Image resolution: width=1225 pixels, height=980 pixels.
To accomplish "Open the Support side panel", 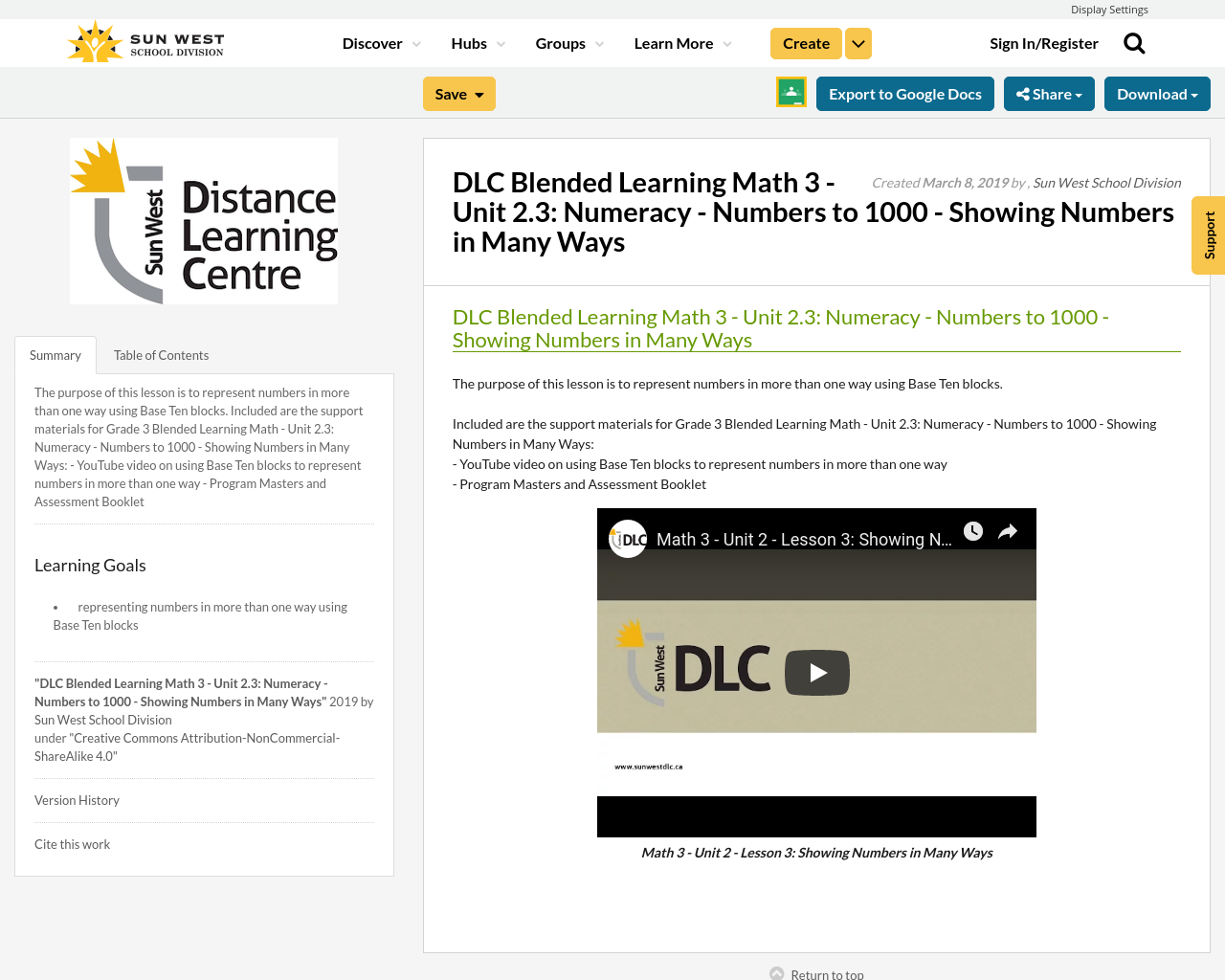I will point(1207,235).
